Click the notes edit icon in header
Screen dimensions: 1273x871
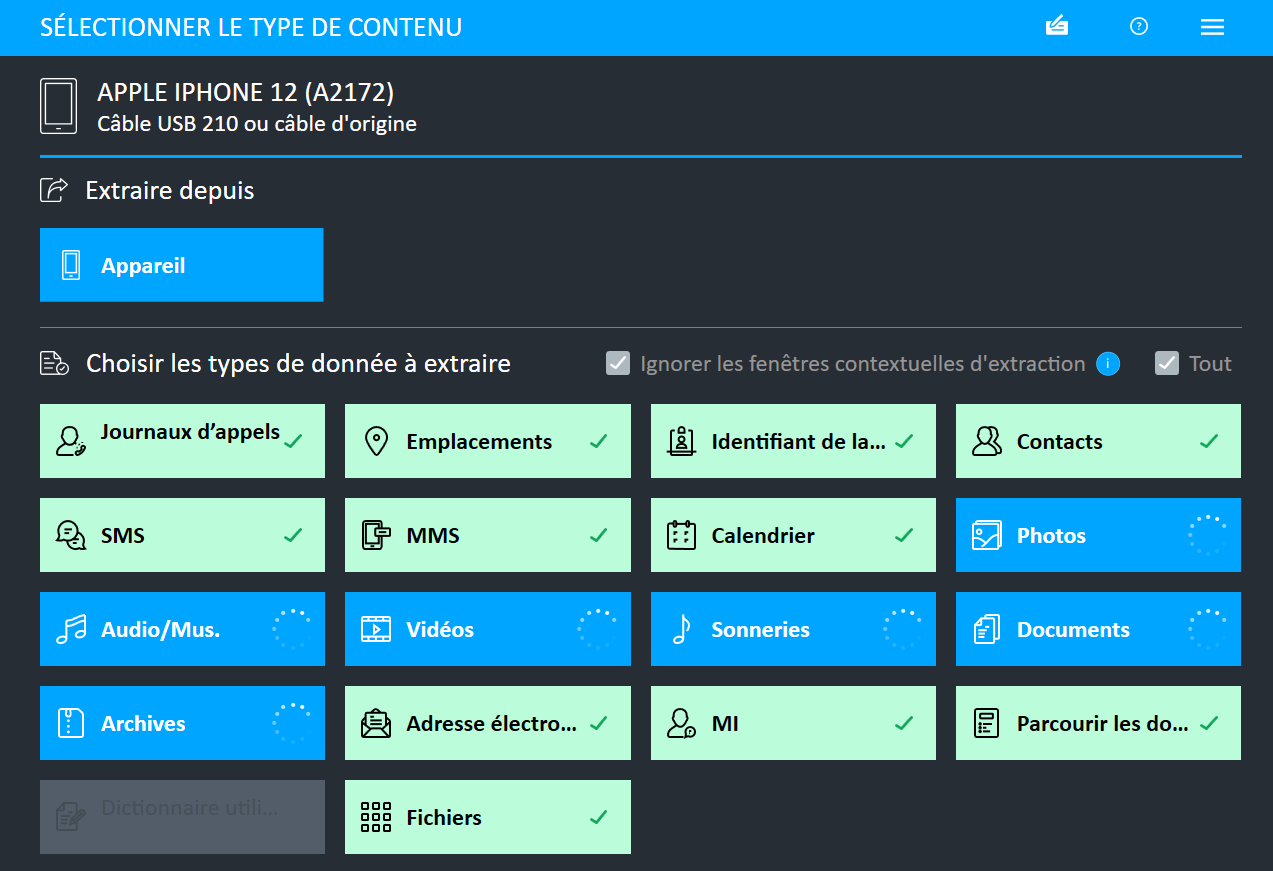tap(1057, 27)
